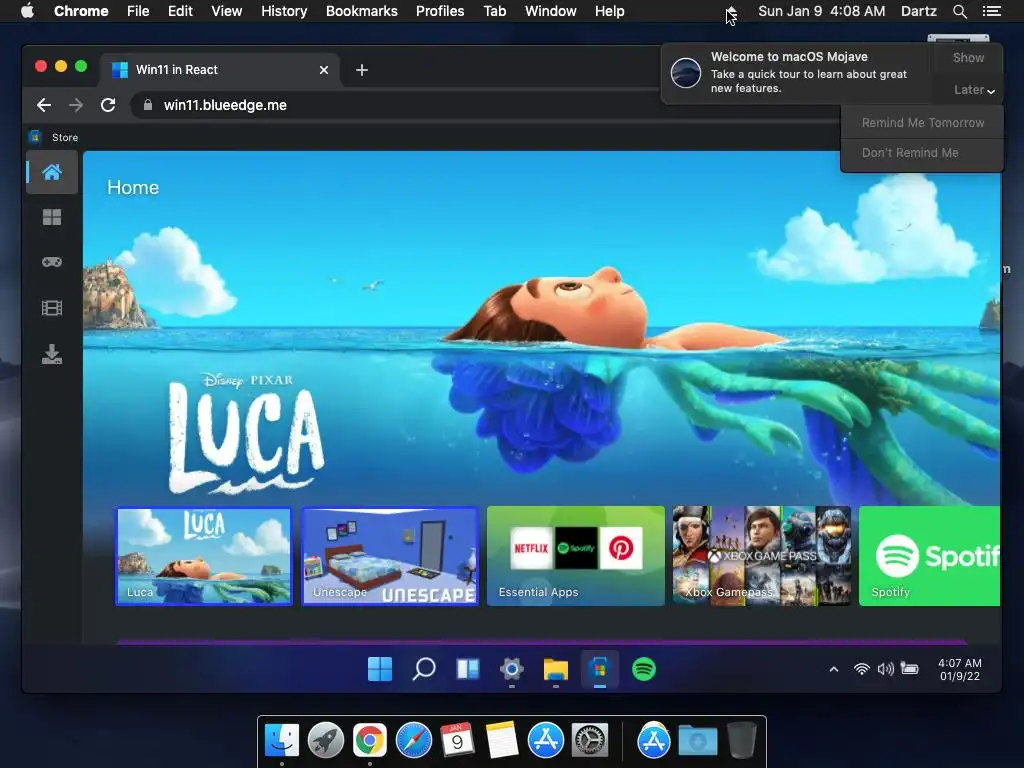Click the padlock site info icon

(x=148, y=105)
